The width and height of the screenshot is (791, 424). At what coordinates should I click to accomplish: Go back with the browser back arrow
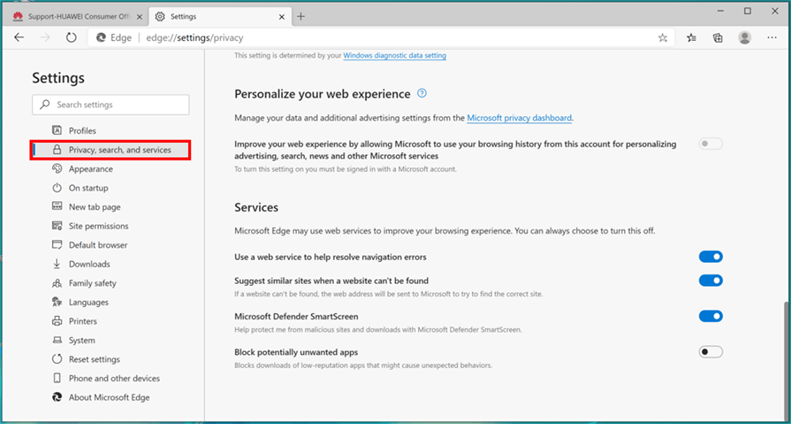click(19, 38)
